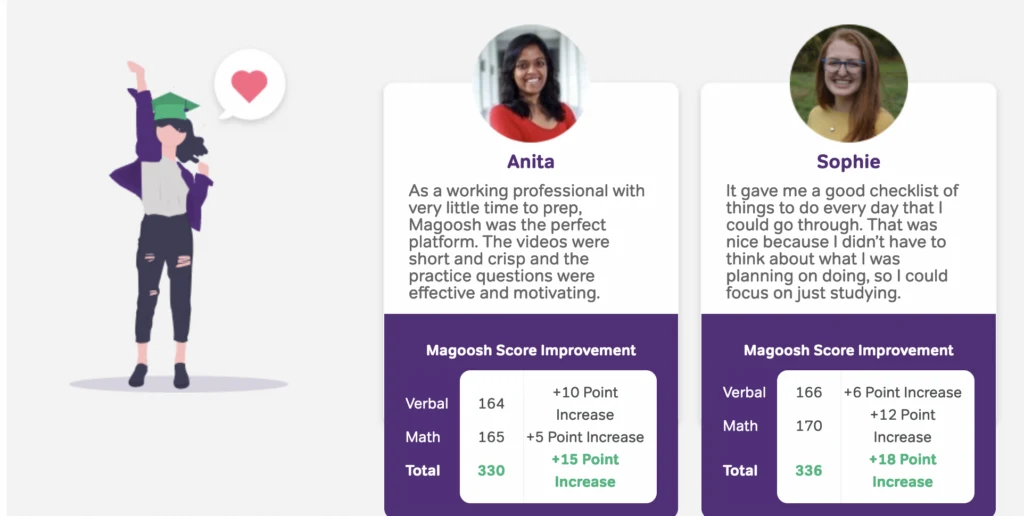Click Sophie's +18 Point Increase text
The image size is (1024, 516).
[903, 470]
